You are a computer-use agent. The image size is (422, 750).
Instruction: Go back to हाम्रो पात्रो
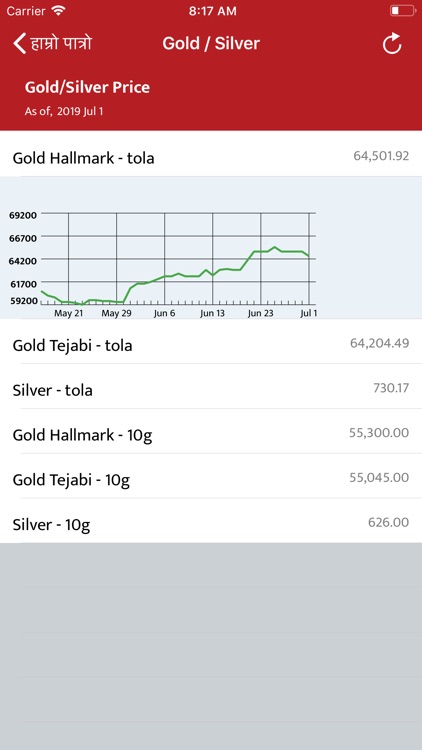52,44
